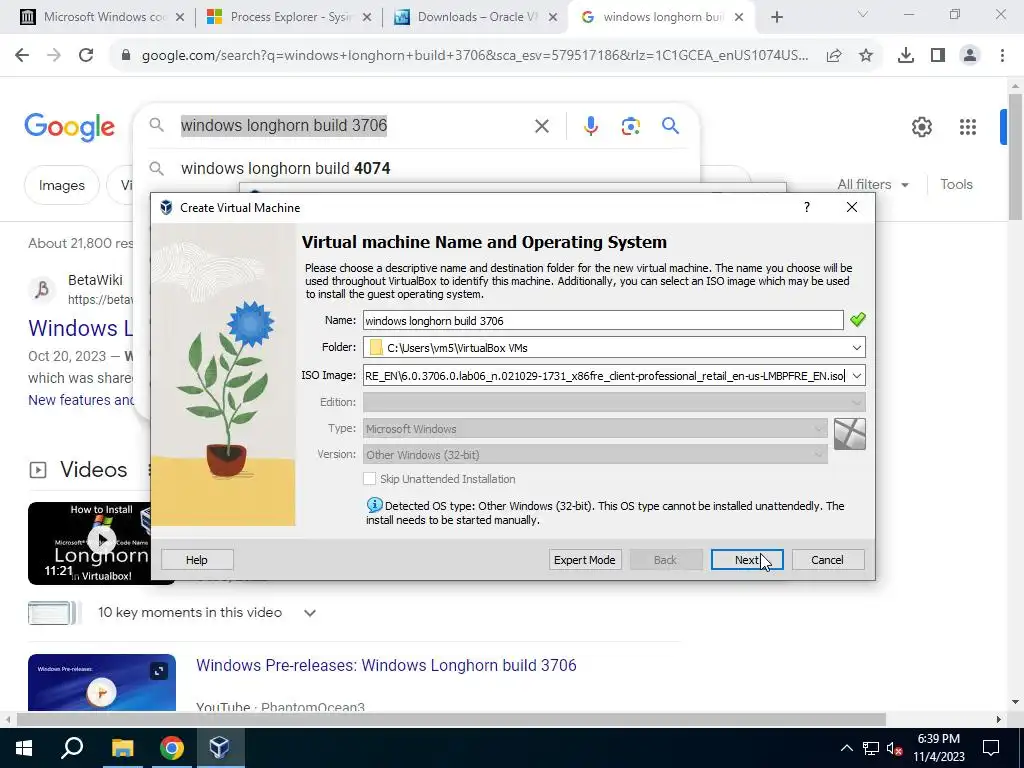The image size is (1024, 768).
Task: Open Google Tools option
Action: [x=956, y=184]
